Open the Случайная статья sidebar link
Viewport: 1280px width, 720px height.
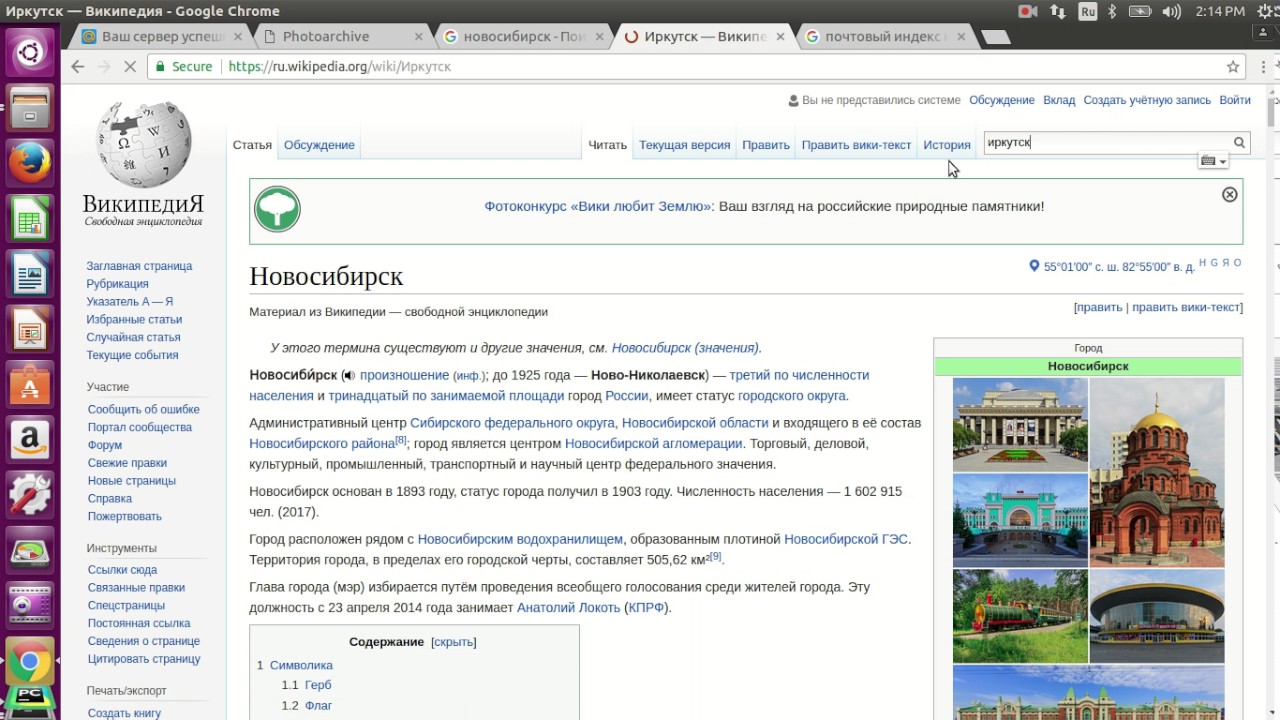tap(133, 337)
